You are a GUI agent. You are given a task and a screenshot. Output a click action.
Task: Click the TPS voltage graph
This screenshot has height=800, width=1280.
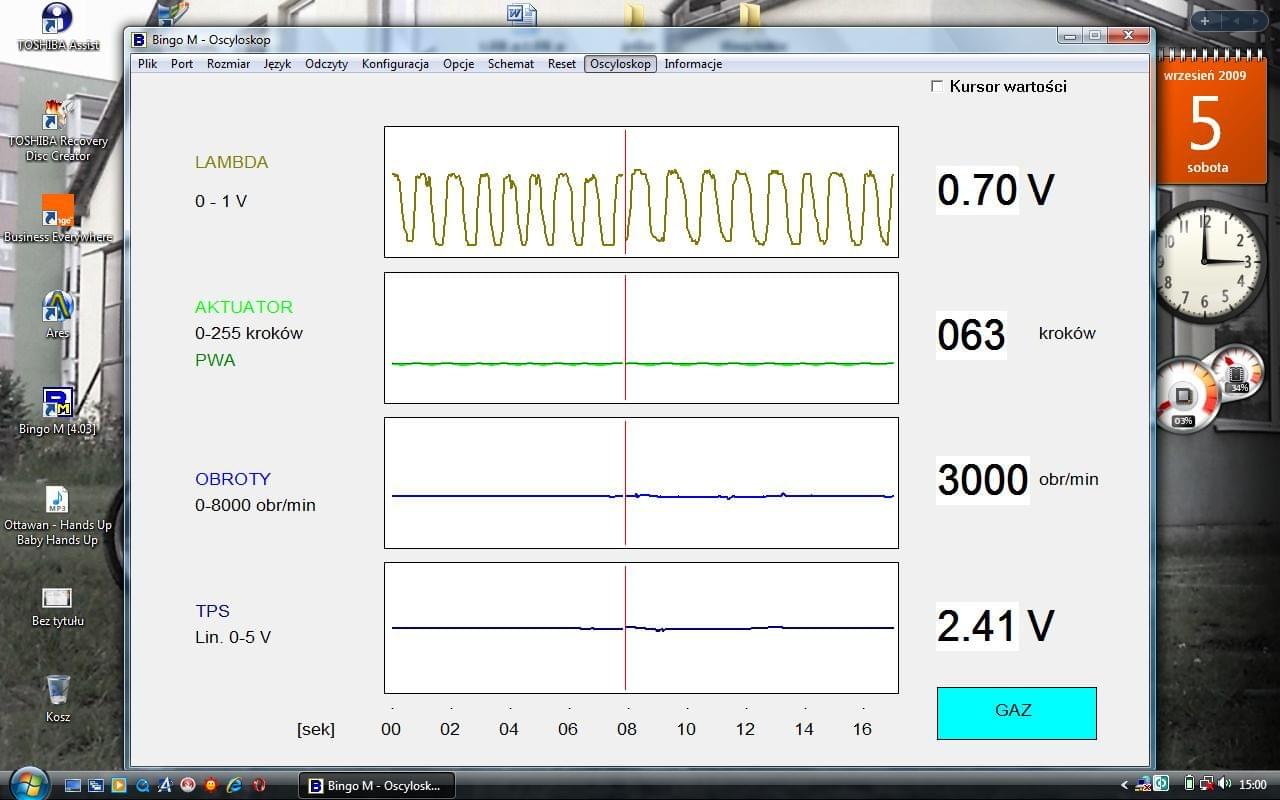click(641, 628)
